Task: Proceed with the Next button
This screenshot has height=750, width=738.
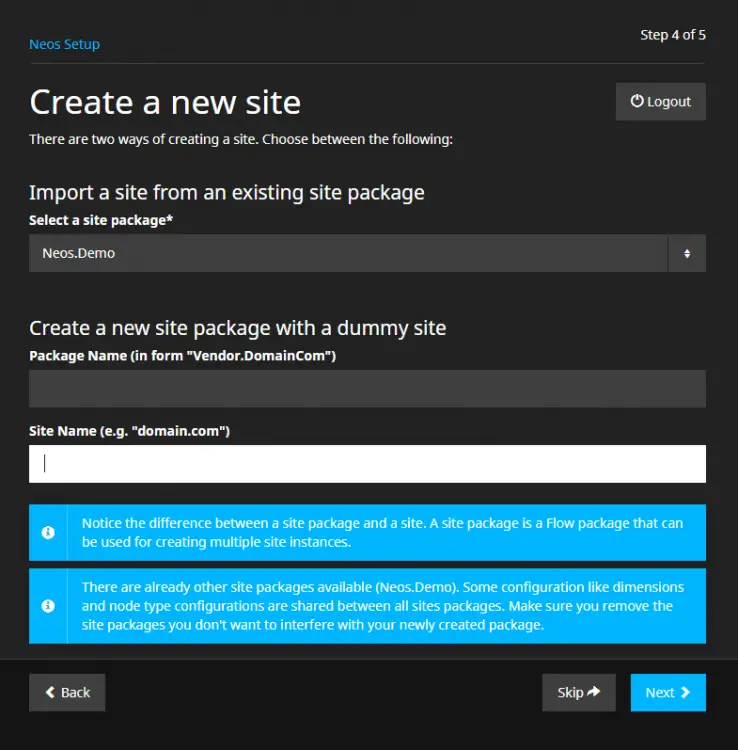Action: point(667,692)
